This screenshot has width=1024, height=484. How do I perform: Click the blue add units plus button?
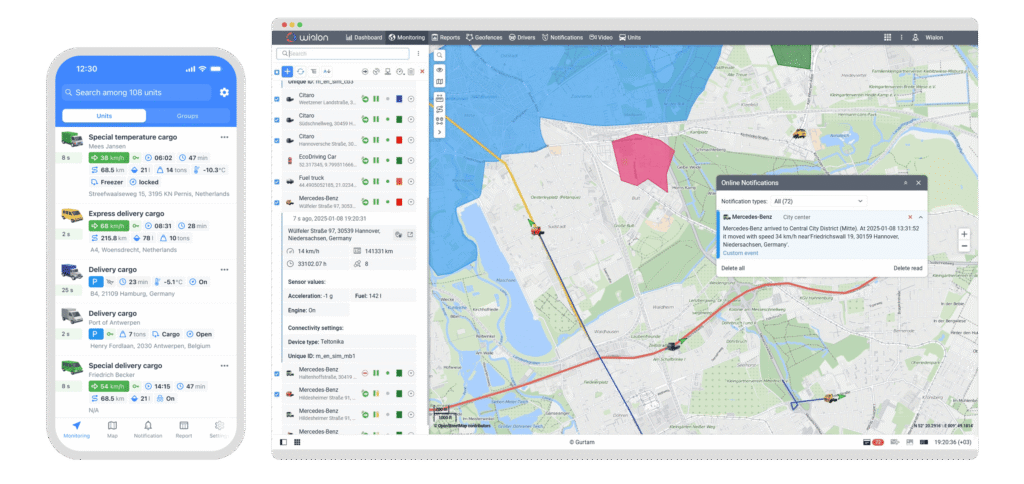point(287,72)
